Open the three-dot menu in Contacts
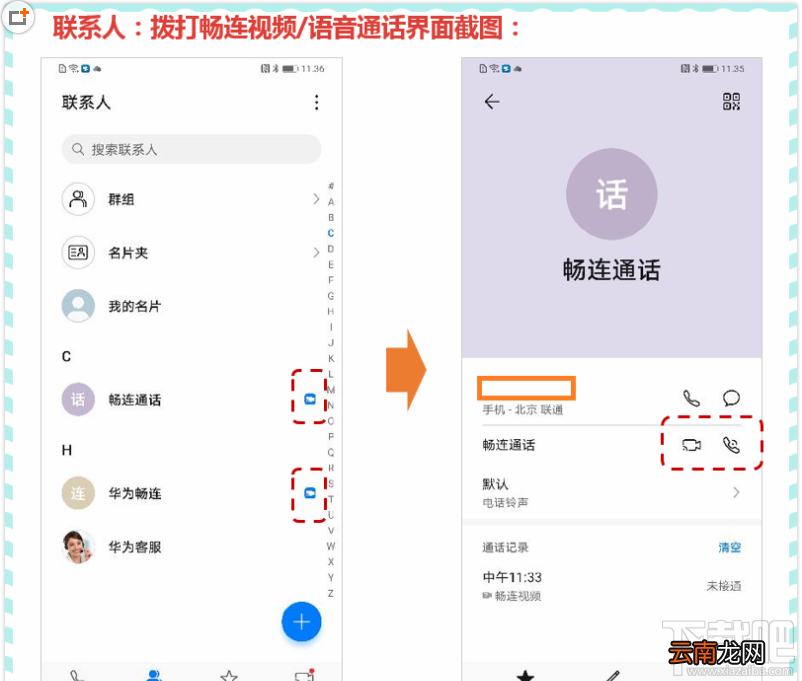Screen dimensions: 802x681 click(317, 102)
